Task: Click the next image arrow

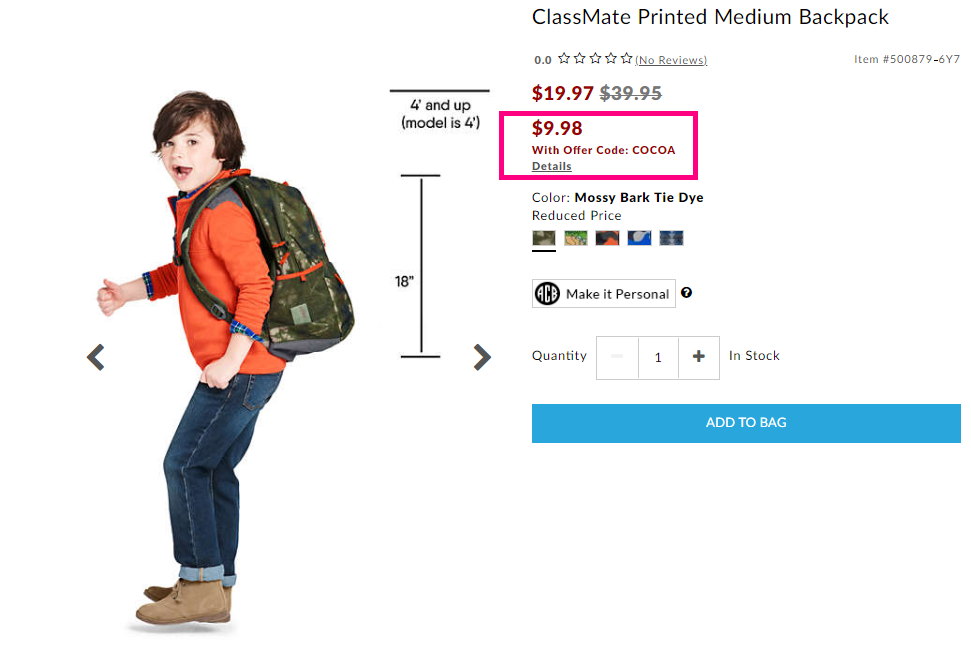Action: (x=482, y=357)
